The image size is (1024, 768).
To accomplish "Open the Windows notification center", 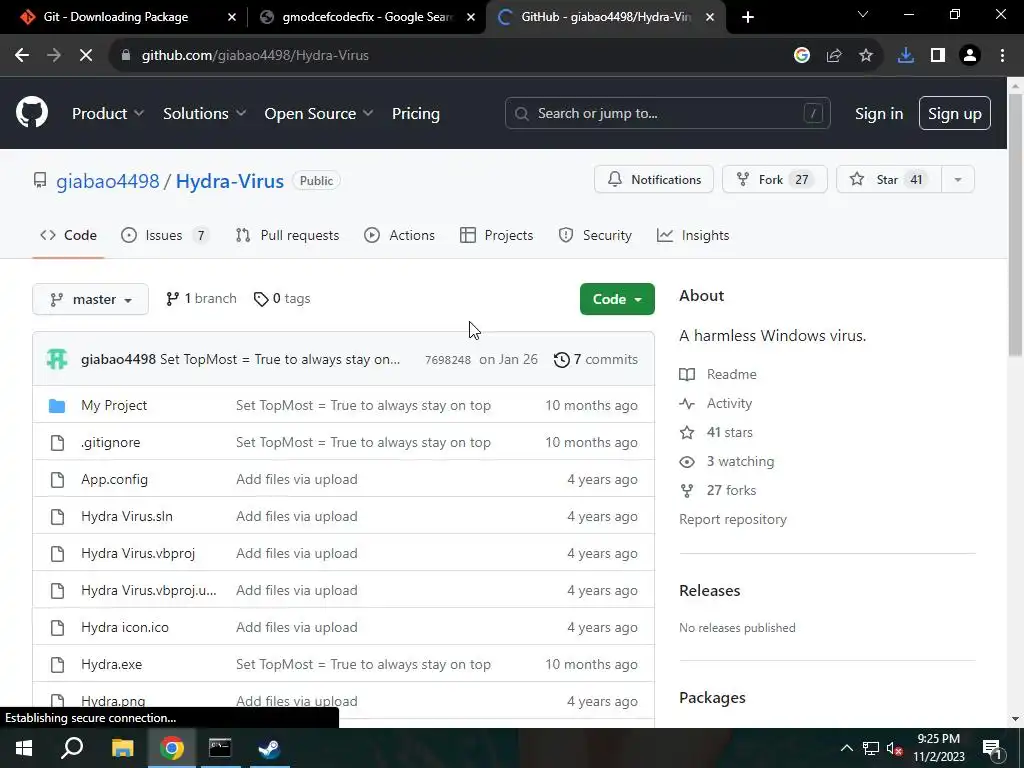I will [992, 748].
